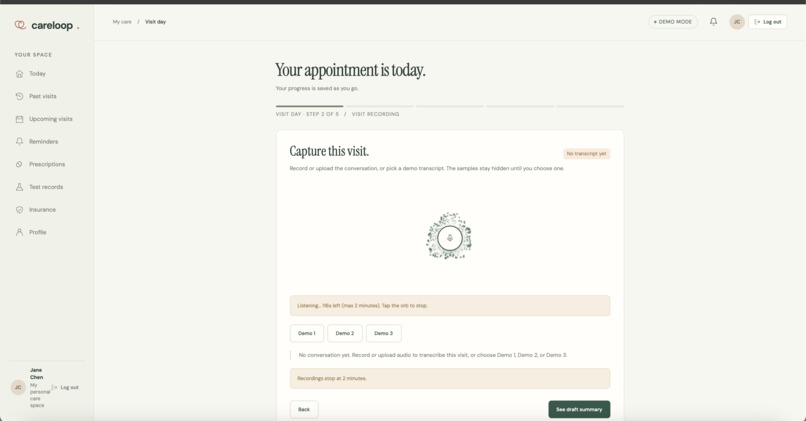Navigate to My care breadcrumb
806x421 pixels.
point(122,22)
